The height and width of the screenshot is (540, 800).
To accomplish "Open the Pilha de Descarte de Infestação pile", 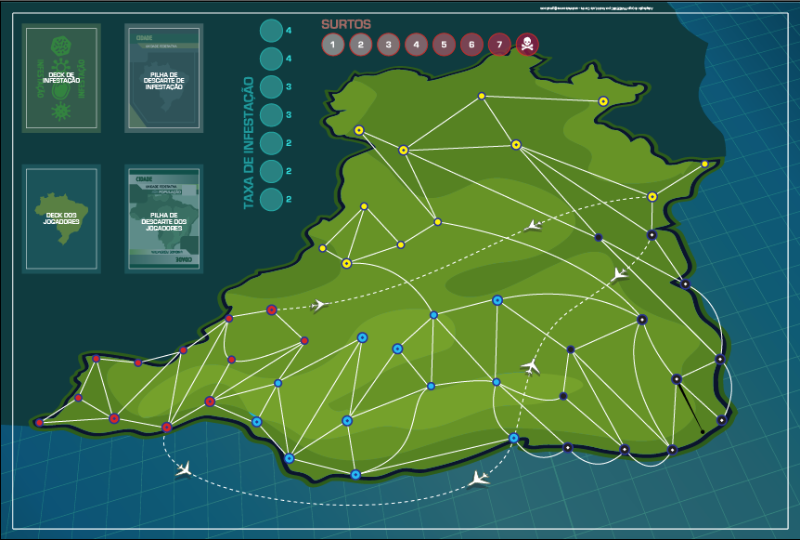I will click(164, 78).
